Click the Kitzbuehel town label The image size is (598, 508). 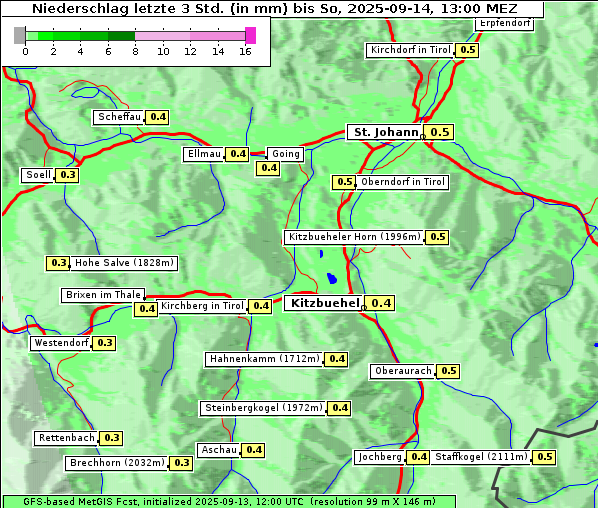[323, 303]
